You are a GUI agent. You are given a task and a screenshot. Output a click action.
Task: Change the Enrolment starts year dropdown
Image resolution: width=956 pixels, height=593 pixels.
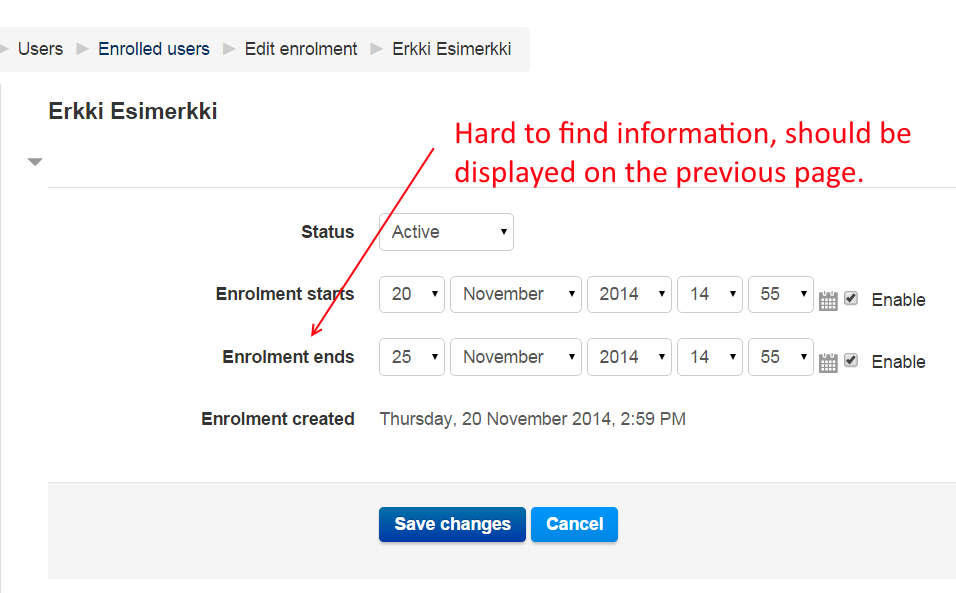click(629, 294)
